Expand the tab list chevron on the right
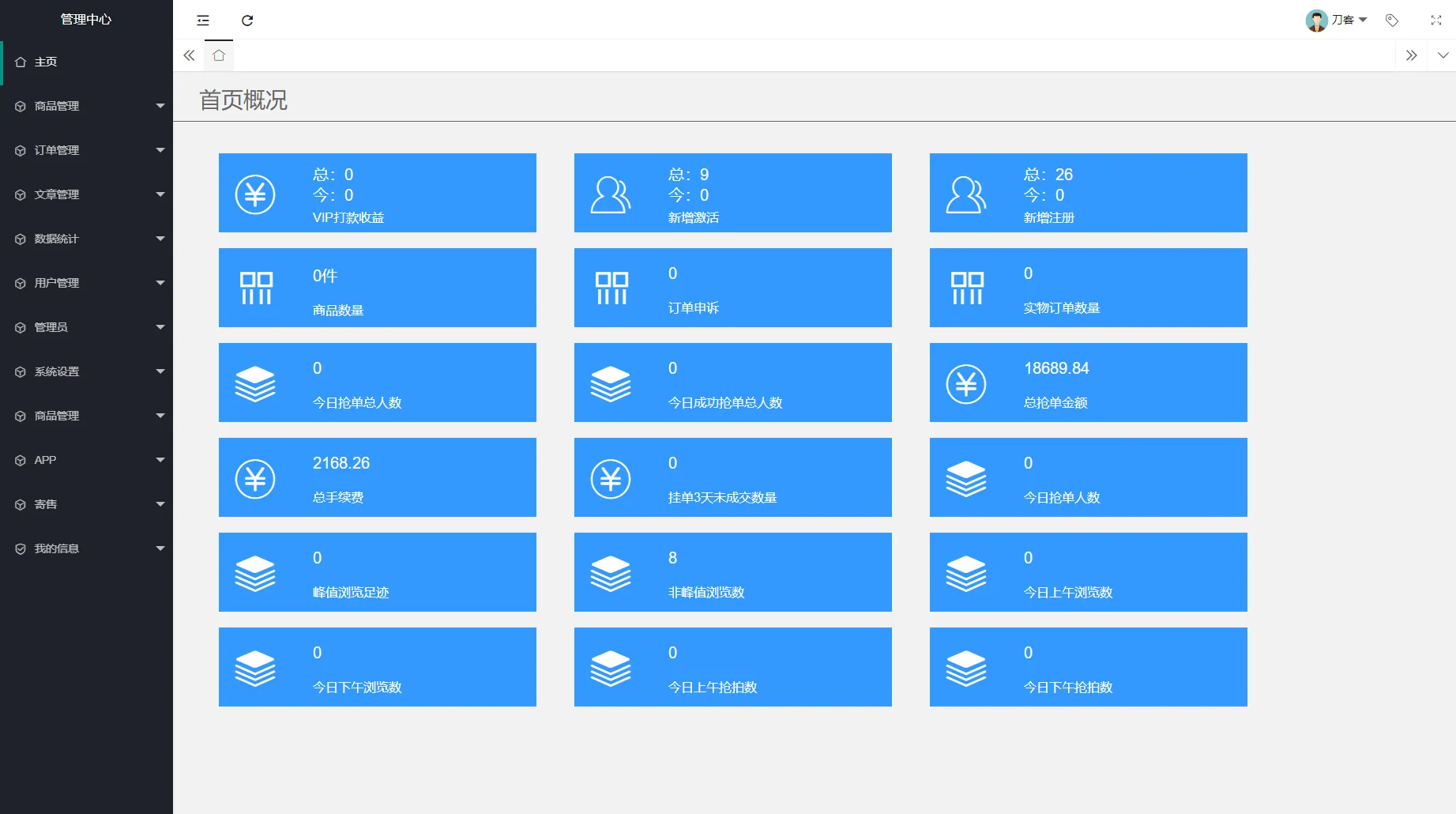This screenshot has width=1456, height=814. (1443, 55)
